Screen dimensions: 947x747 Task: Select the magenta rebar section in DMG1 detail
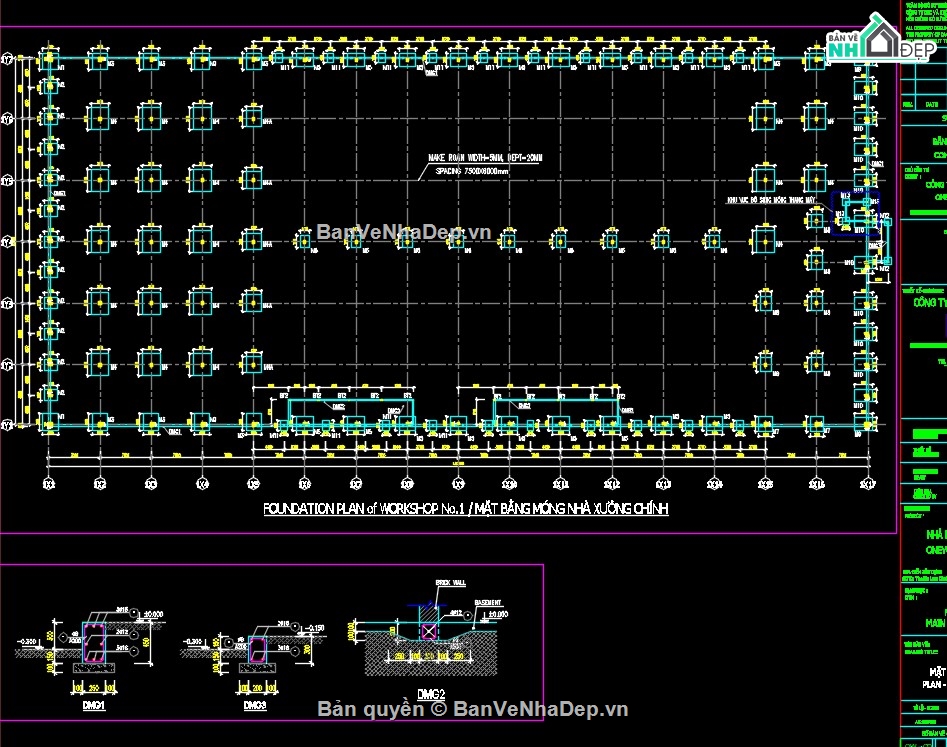pyautogui.click(x=94, y=643)
